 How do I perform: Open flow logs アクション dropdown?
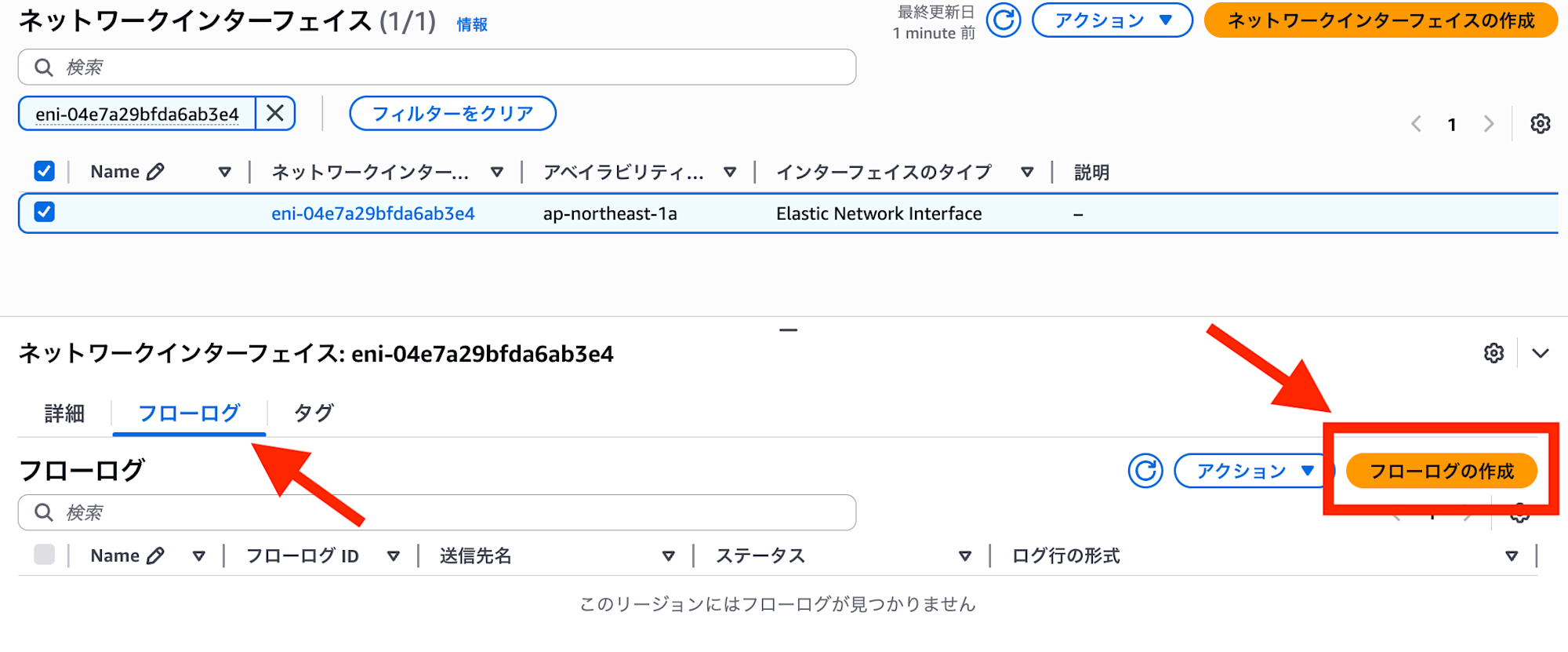coord(1253,471)
